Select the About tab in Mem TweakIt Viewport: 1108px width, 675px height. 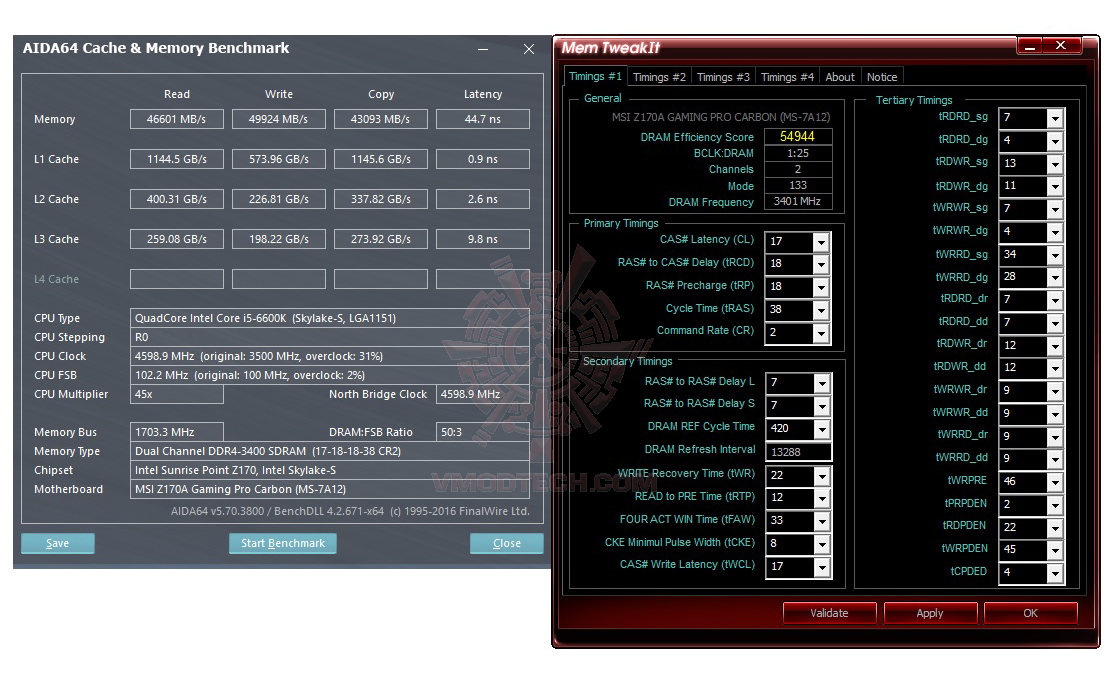pyautogui.click(x=839, y=77)
